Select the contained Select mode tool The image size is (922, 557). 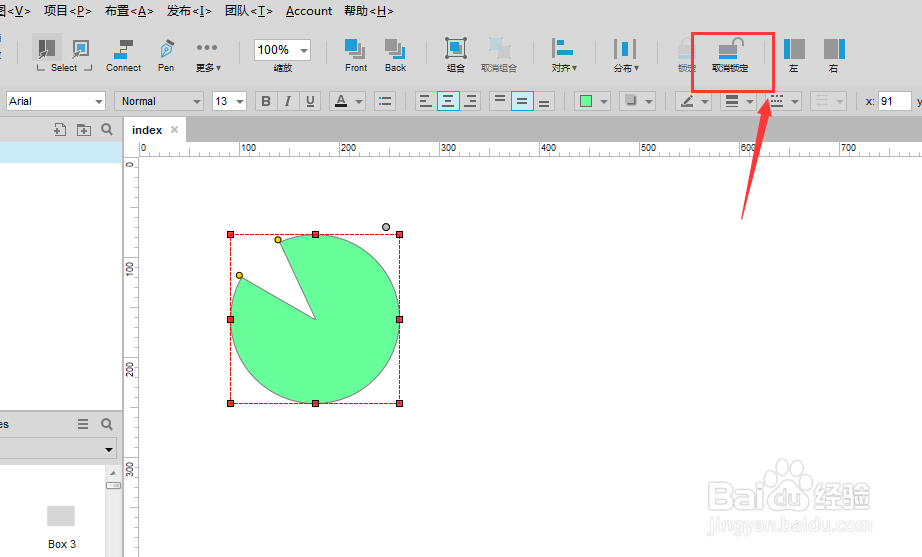tap(80, 49)
